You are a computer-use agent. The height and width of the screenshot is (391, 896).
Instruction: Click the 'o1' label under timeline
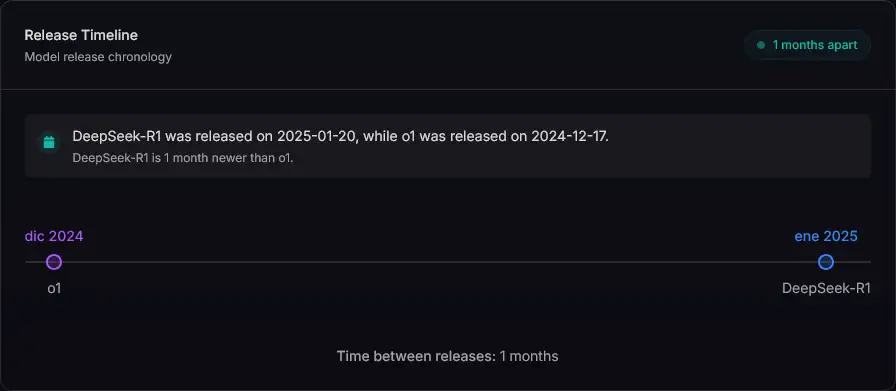pos(54,289)
